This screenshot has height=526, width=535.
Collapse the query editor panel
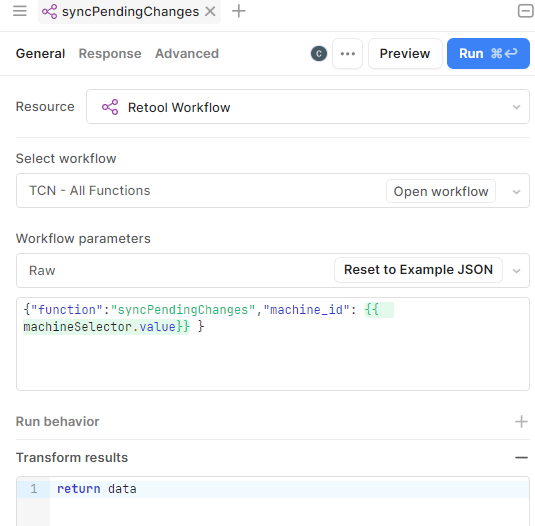[526, 11]
